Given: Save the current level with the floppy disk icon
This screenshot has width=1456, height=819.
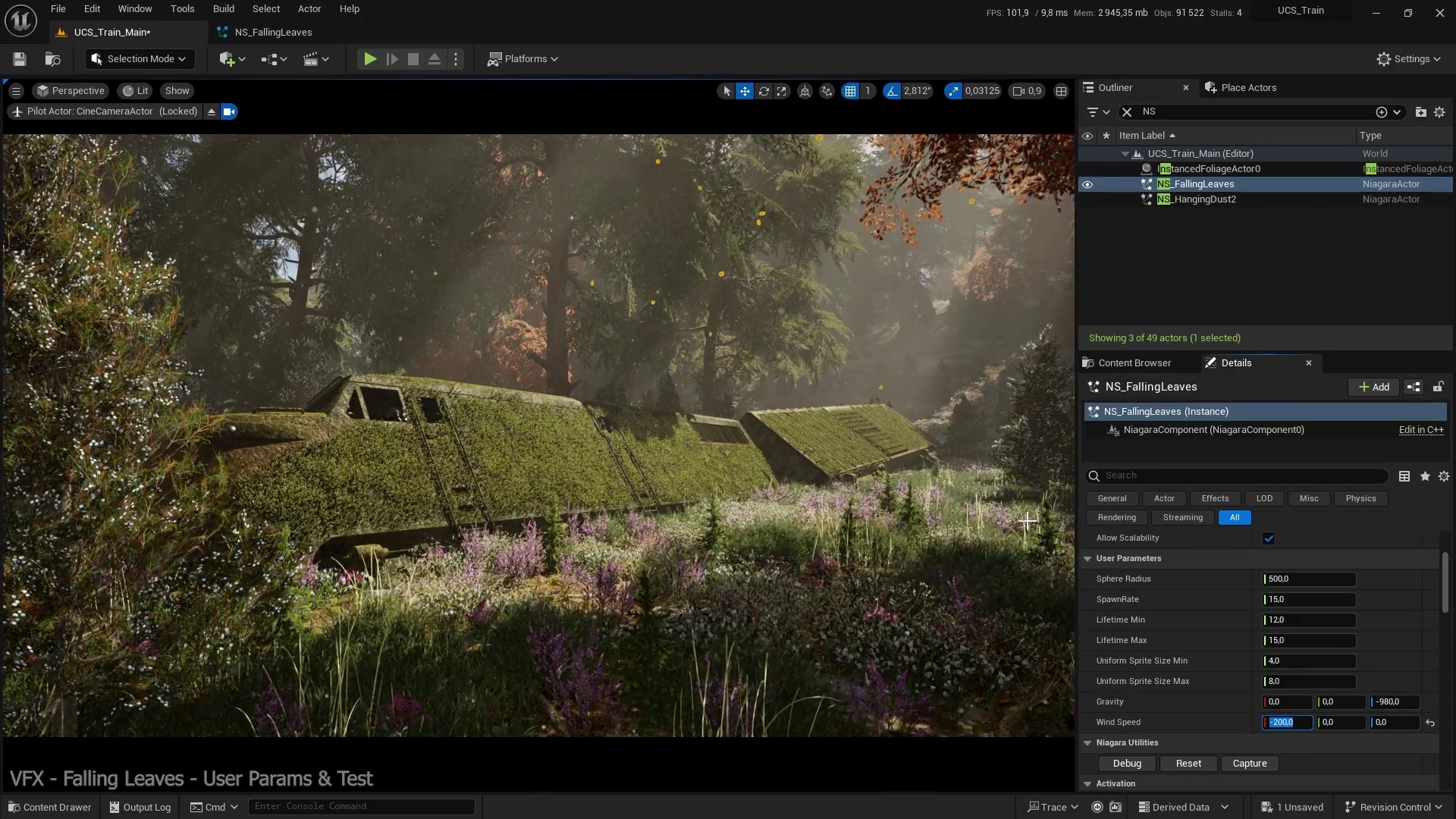Looking at the screenshot, I should [x=20, y=59].
